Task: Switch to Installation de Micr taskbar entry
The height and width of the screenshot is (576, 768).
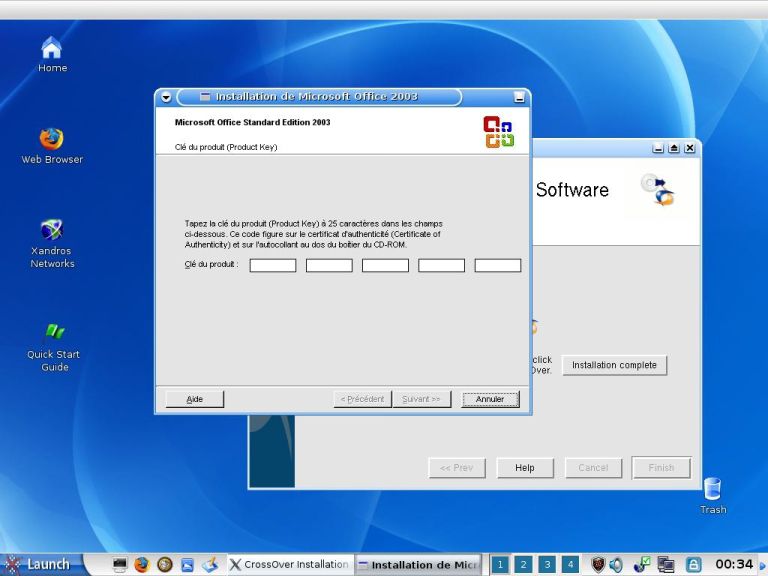Action: click(x=418, y=564)
